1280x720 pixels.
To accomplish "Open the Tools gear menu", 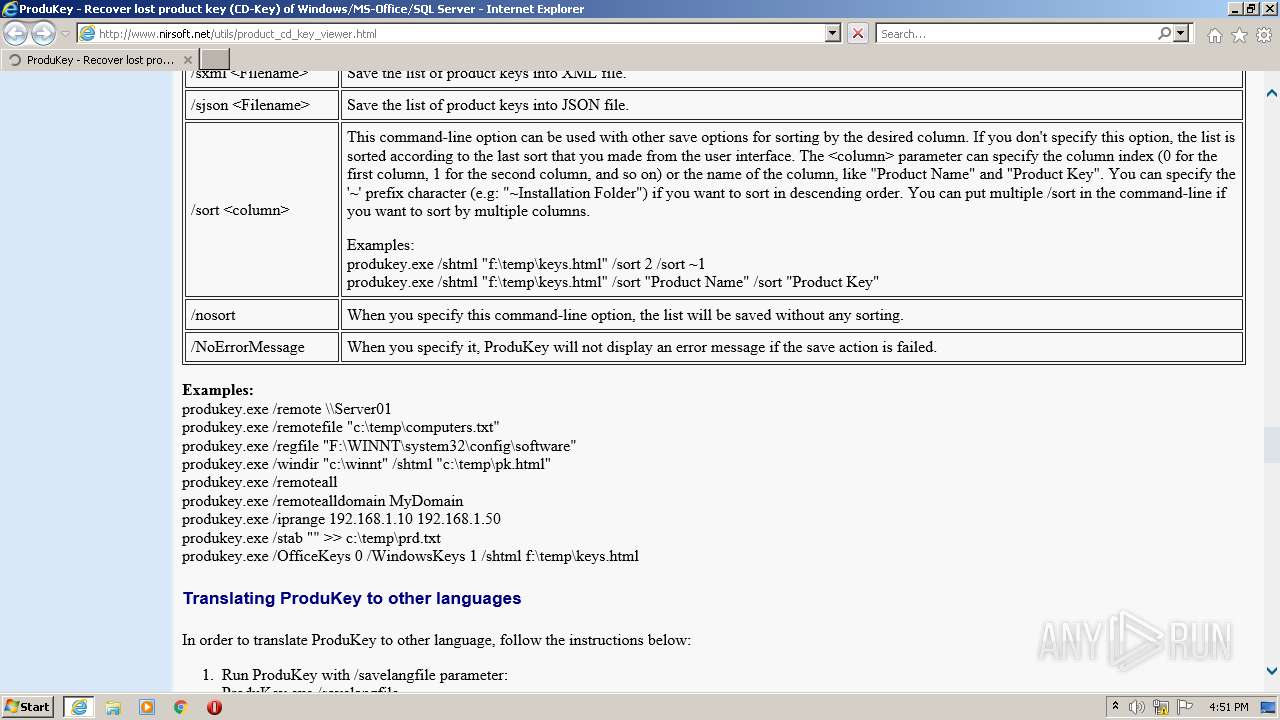I will pos(1264,35).
